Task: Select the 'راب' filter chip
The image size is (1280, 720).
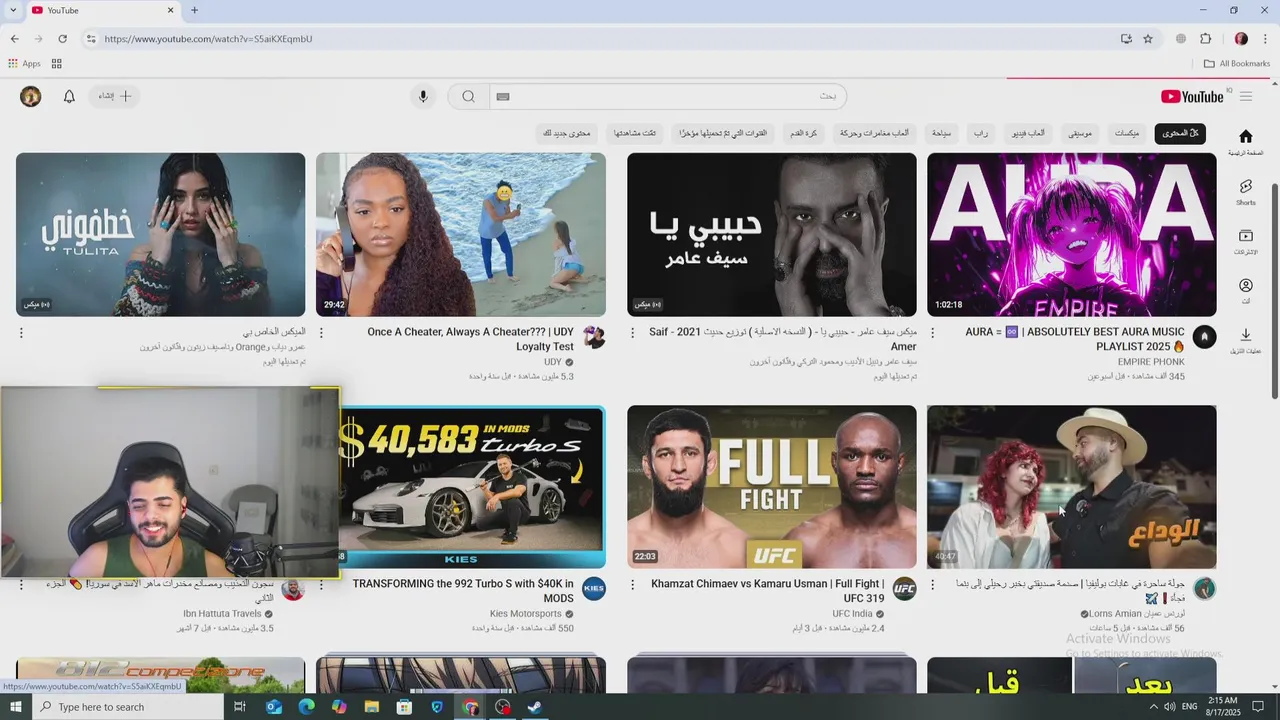Action: [x=981, y=133]
